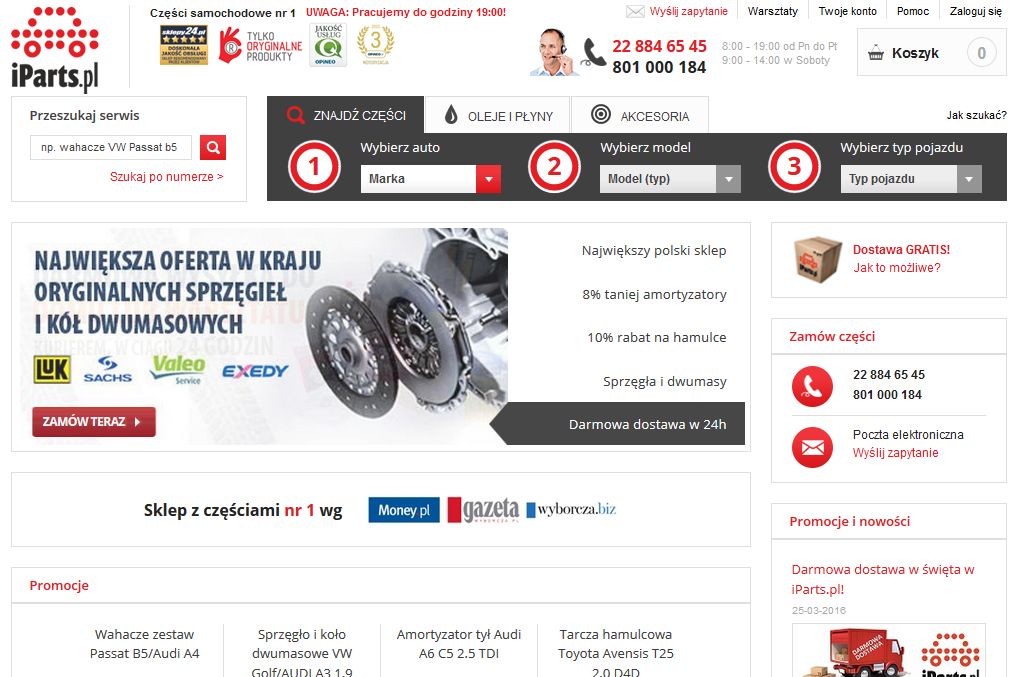Image resolution: width=1016 pixels, height=677 pixels.
Task: Open the Warsztaty menu item
Action: click(772, 11)
